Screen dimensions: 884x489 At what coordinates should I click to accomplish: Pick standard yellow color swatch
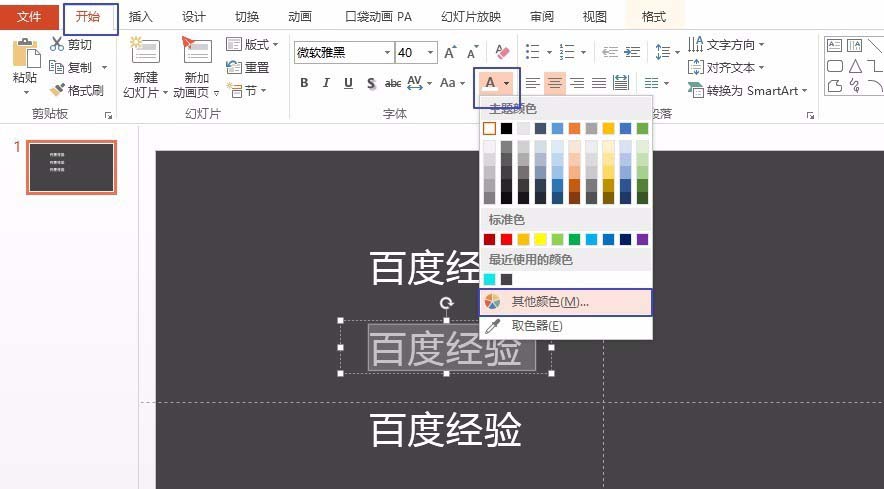(540, 239)
